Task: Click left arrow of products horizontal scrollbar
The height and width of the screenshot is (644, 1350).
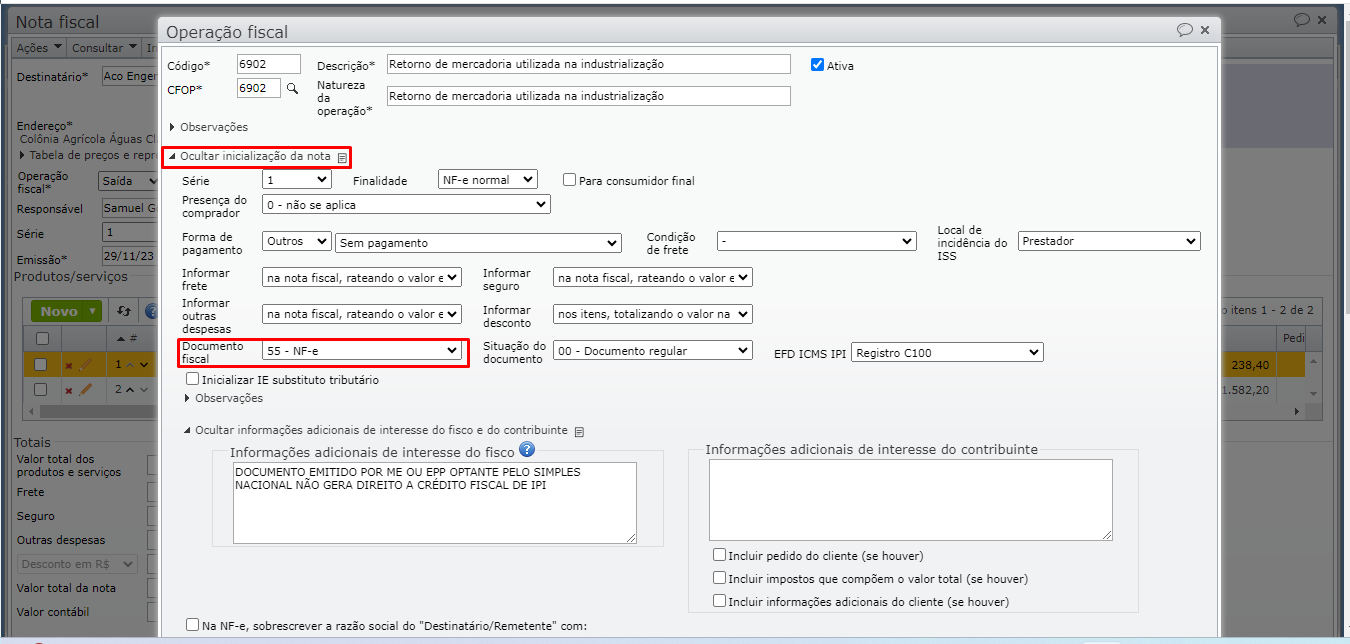Action: 33,411
